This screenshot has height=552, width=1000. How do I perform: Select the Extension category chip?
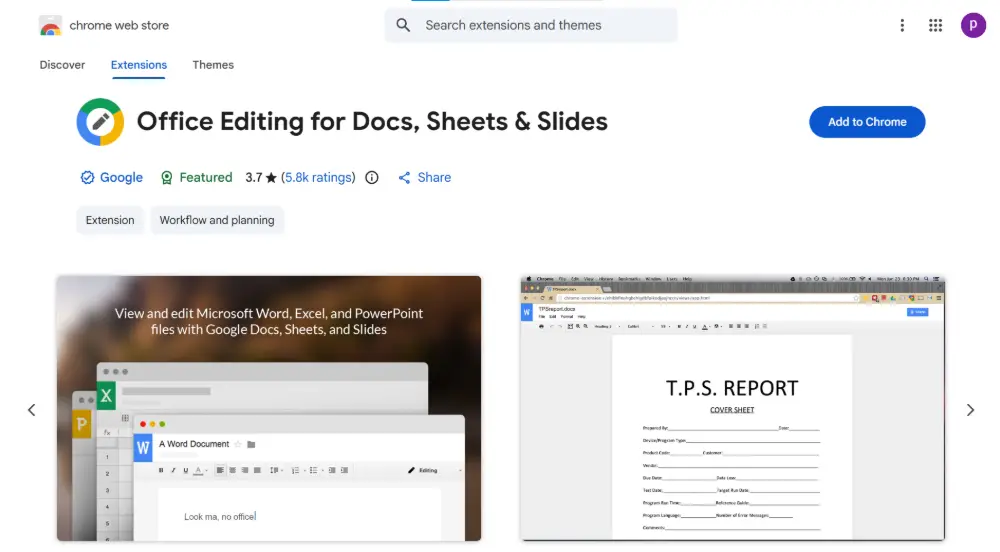(x=110, y=221)
